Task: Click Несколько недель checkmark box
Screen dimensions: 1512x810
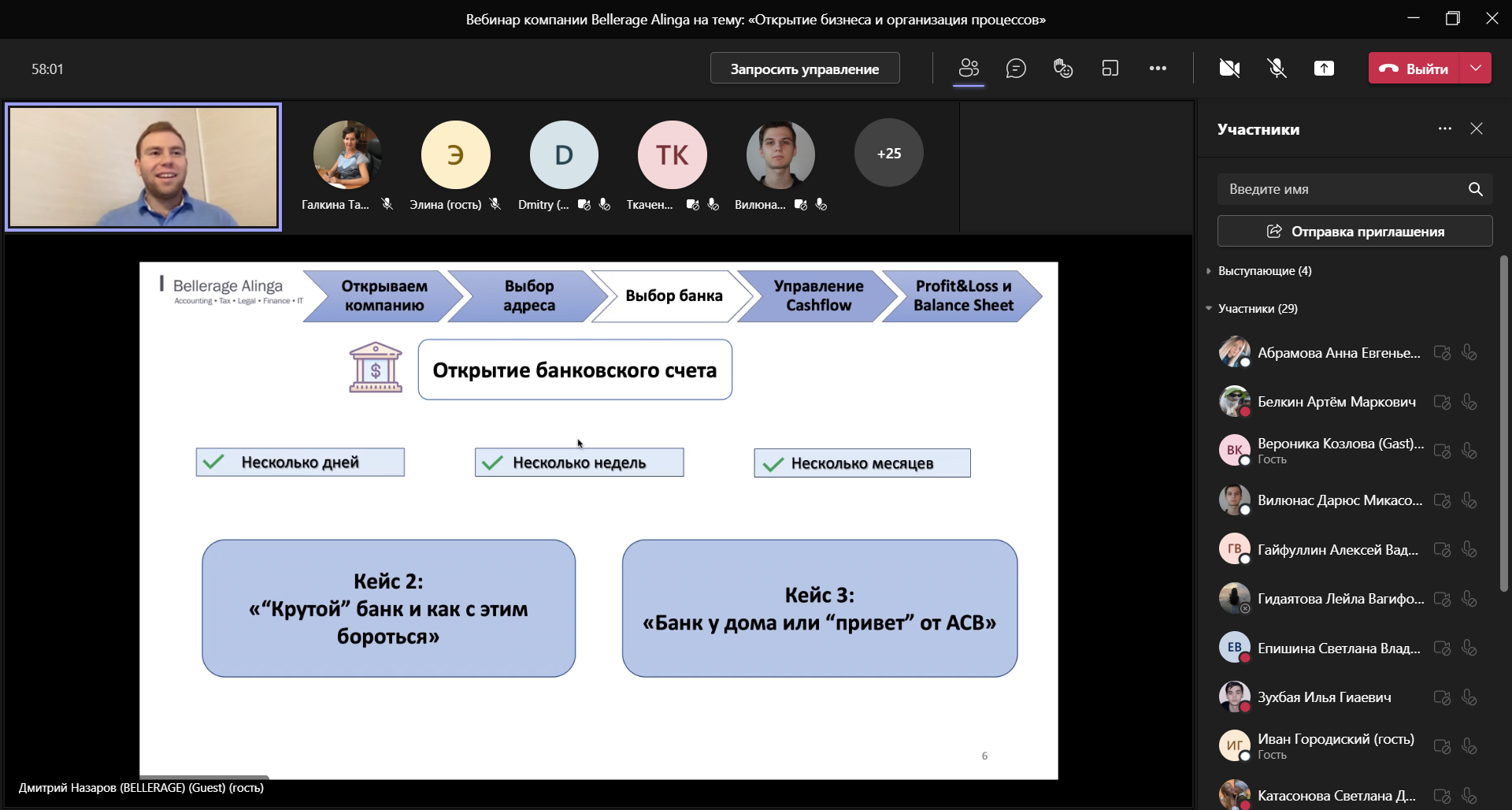Action: (x=579, y=463)
